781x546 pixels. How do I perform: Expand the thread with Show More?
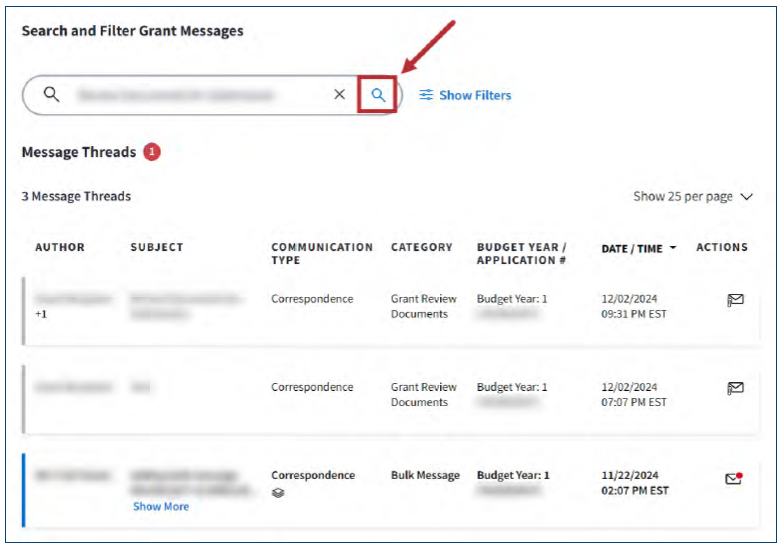(x=161, y=506)
